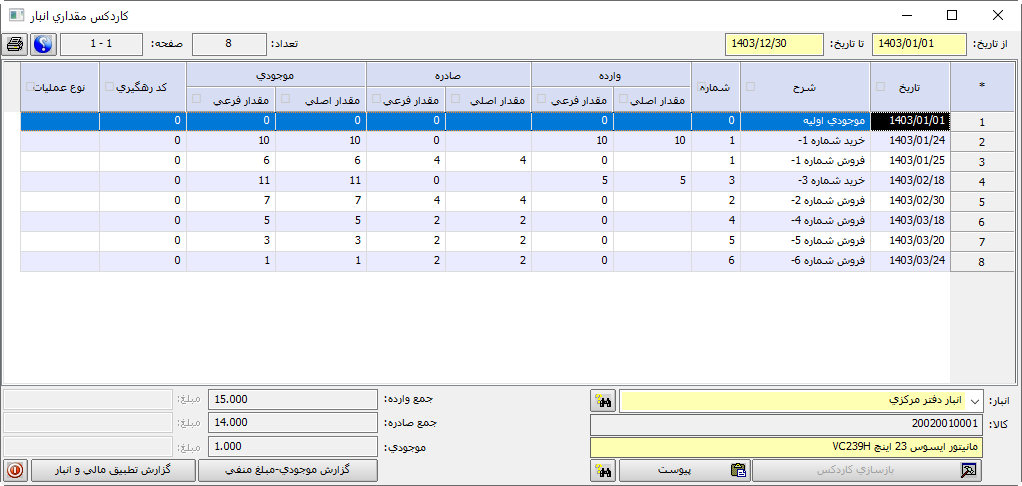1022x486 pixels.
Task: Click the binoculars icon left of the پیوست button
Action: (x=604, y=470)
